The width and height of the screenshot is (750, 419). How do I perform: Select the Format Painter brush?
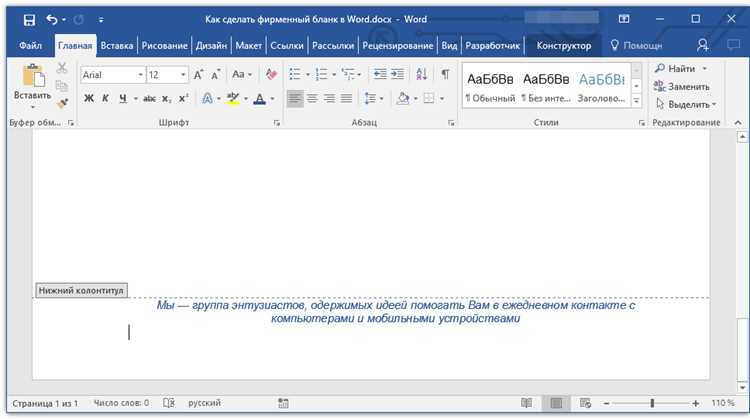pyautogui.click(x=62, y=103)
